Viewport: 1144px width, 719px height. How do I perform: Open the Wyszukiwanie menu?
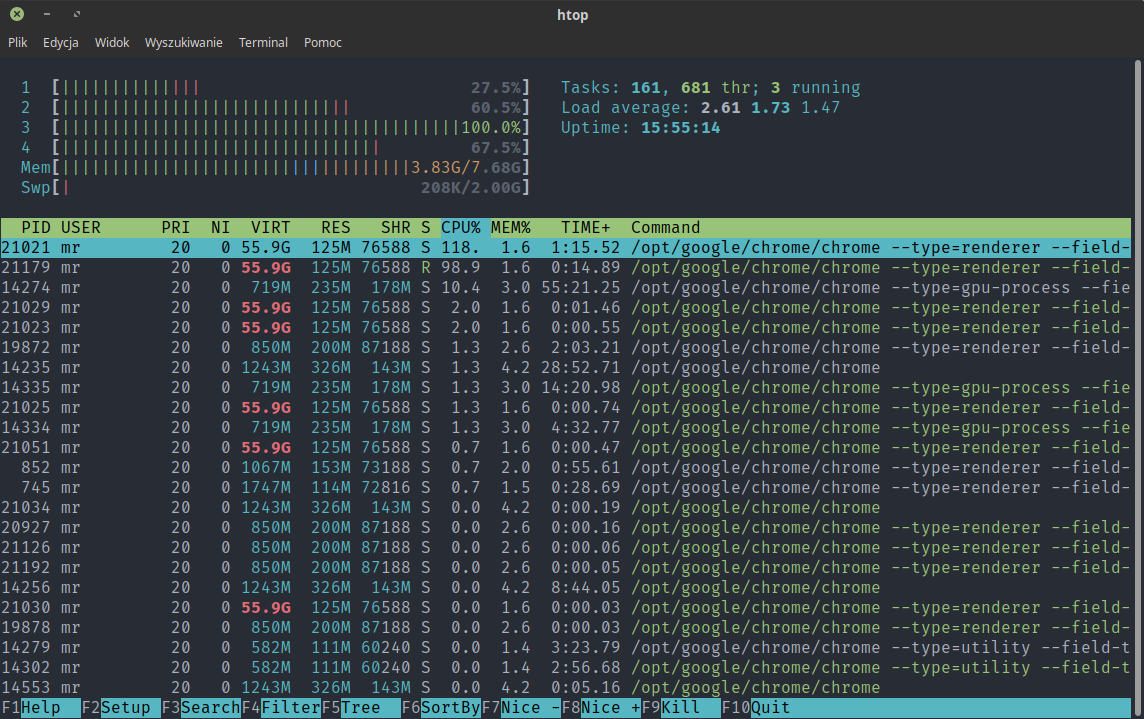tap(183, 42)
